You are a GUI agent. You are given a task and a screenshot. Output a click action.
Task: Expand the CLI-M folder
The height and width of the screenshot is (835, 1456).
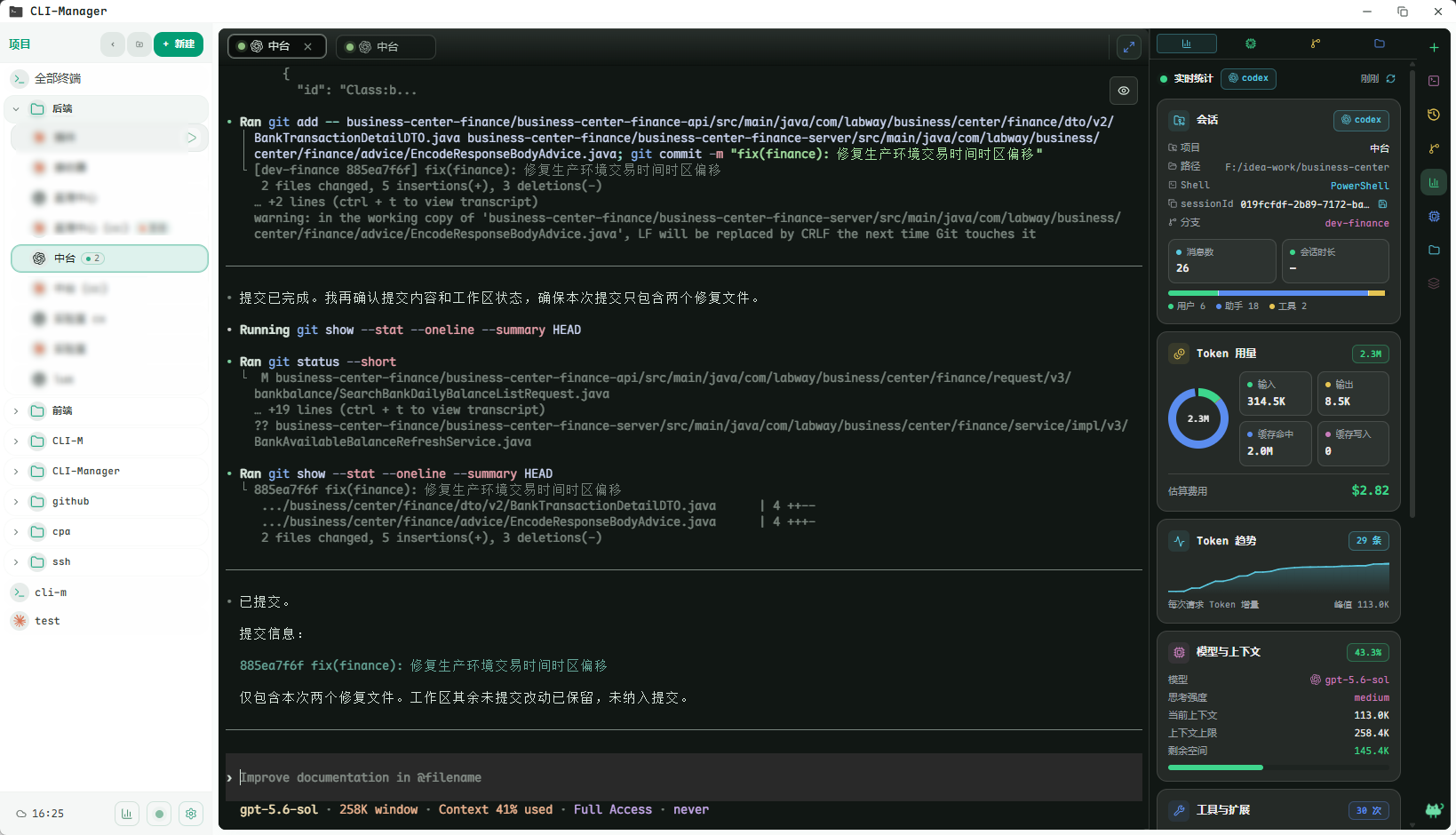pos(16,441)
